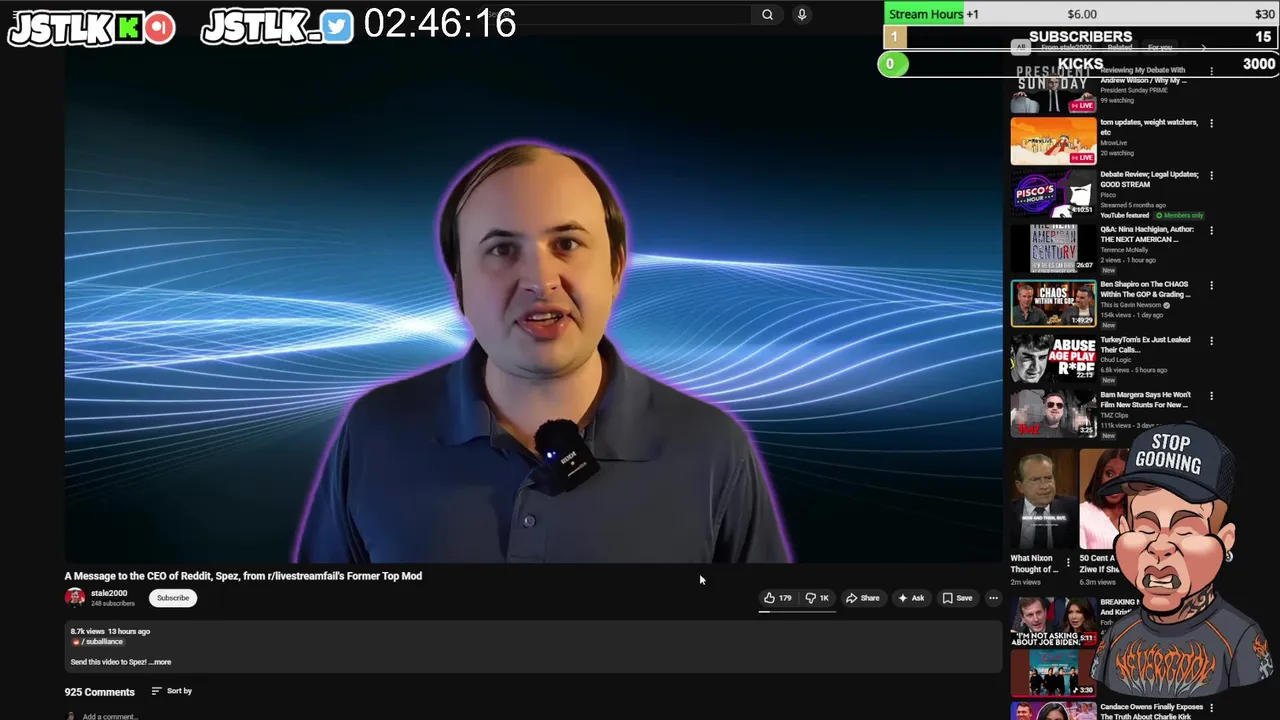The width and height of the screenshot is (1280, 720).
Task: Click the Twitter bird icon in overlay
Action: [338, 27]
